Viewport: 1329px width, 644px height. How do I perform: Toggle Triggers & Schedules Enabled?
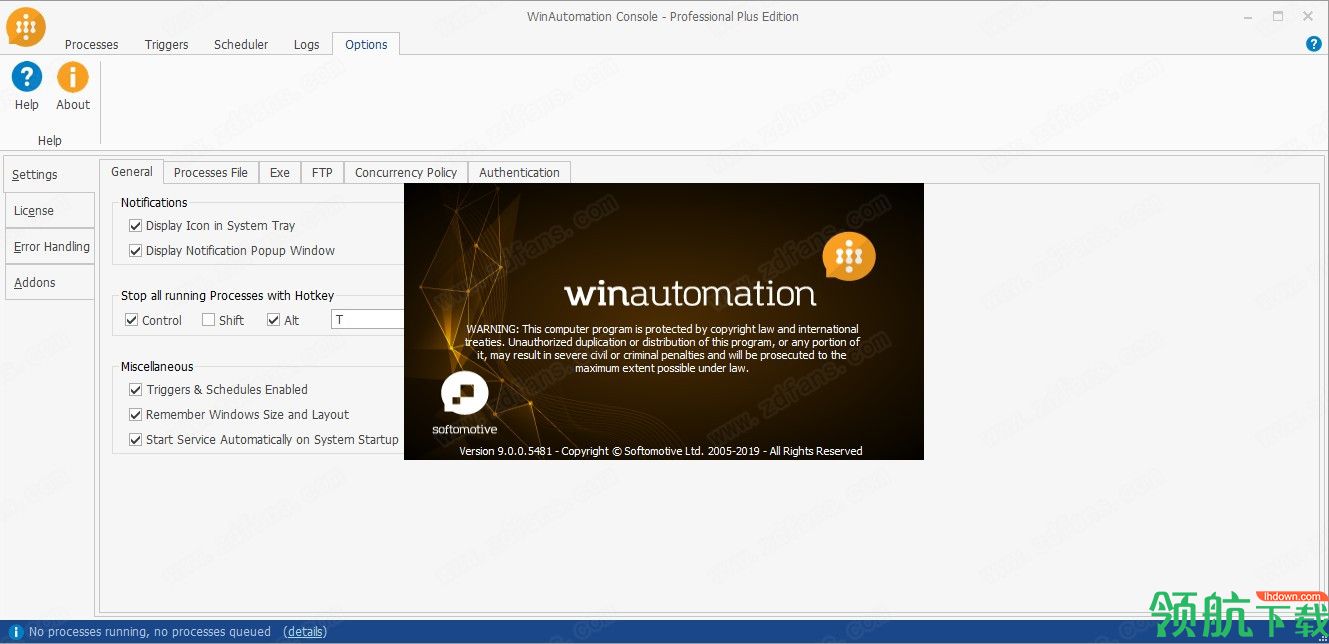(136, 390)
